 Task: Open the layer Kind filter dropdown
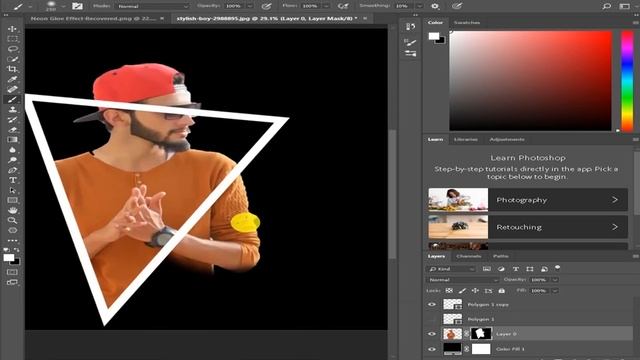(x=451, y=269)
